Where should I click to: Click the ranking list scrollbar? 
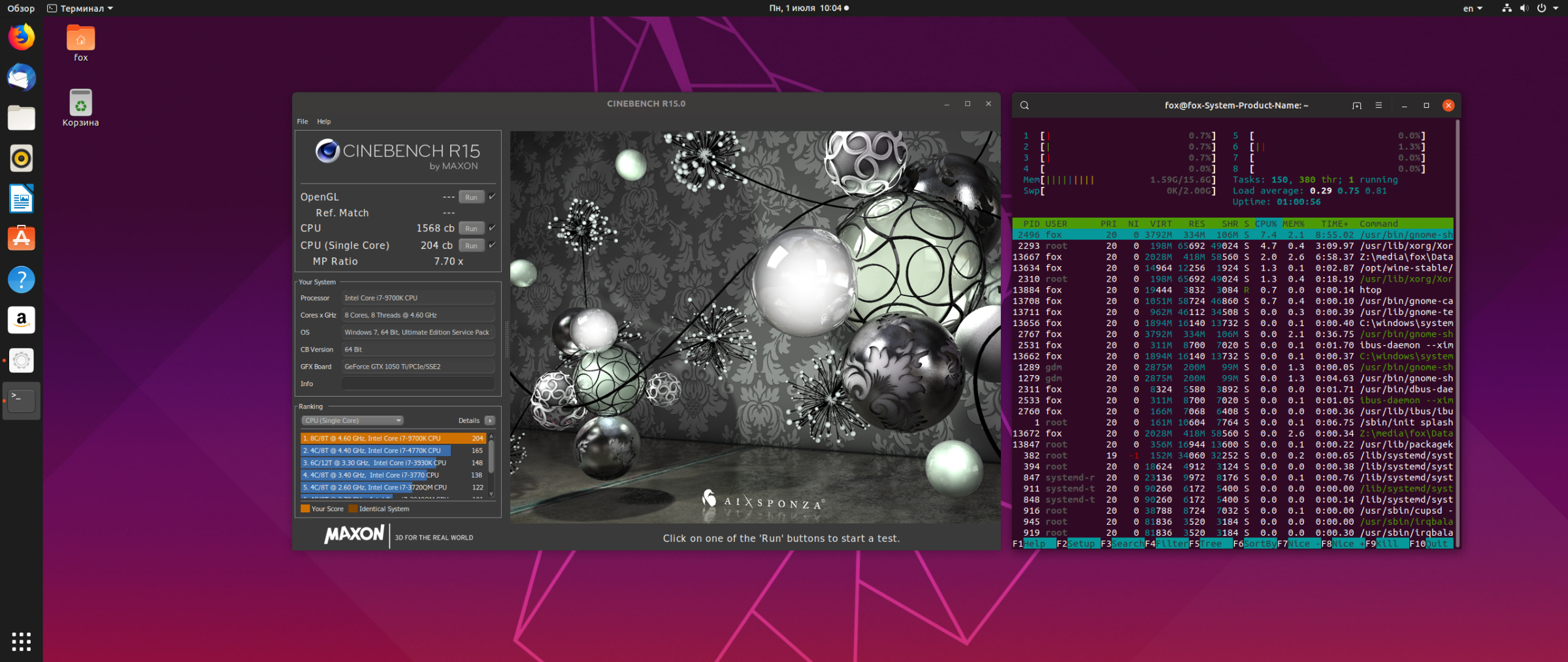491,457
